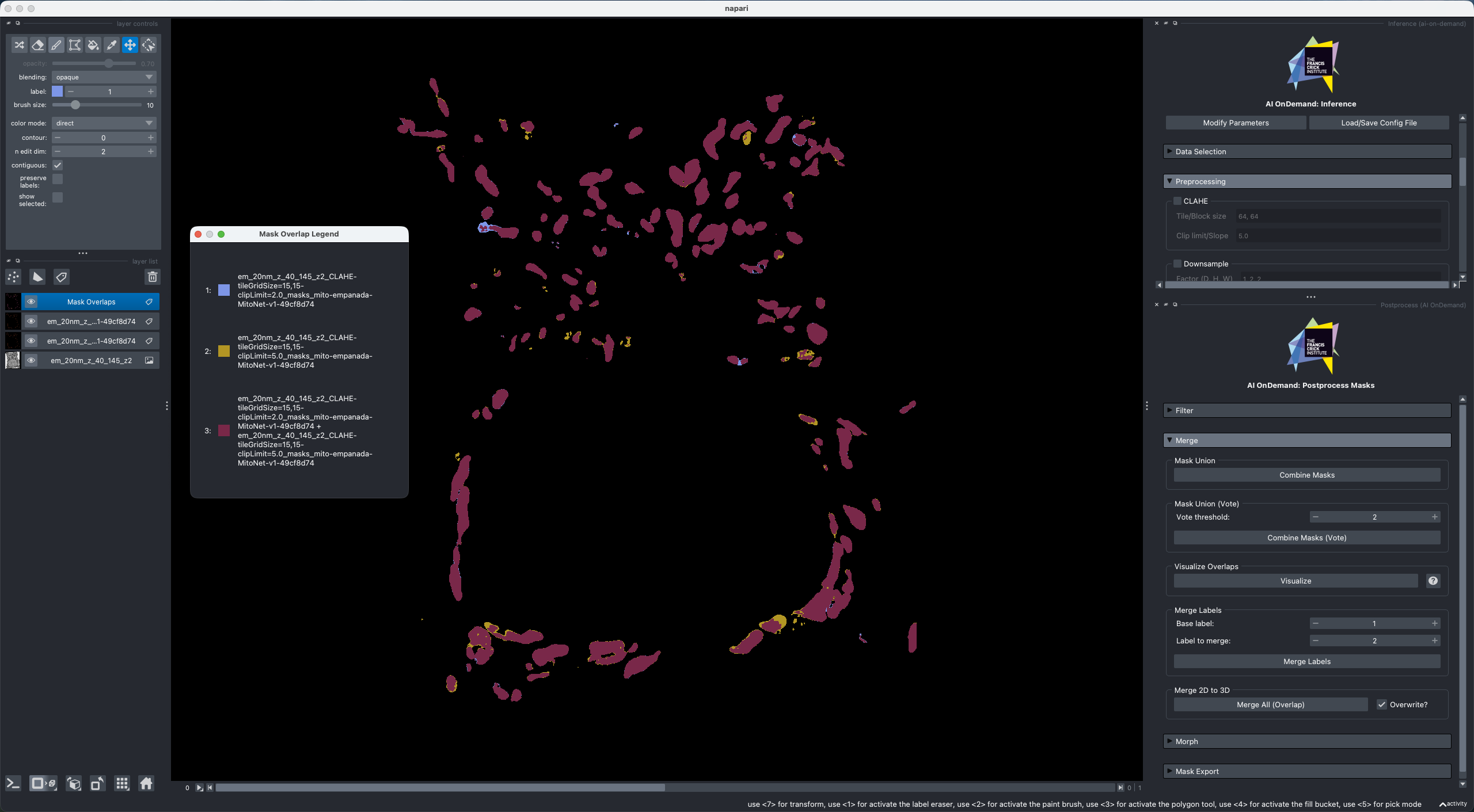This screenshot has width=1474, height=812.
Task: Hide the Mask Overlaps layer
Action: (31, 302)
